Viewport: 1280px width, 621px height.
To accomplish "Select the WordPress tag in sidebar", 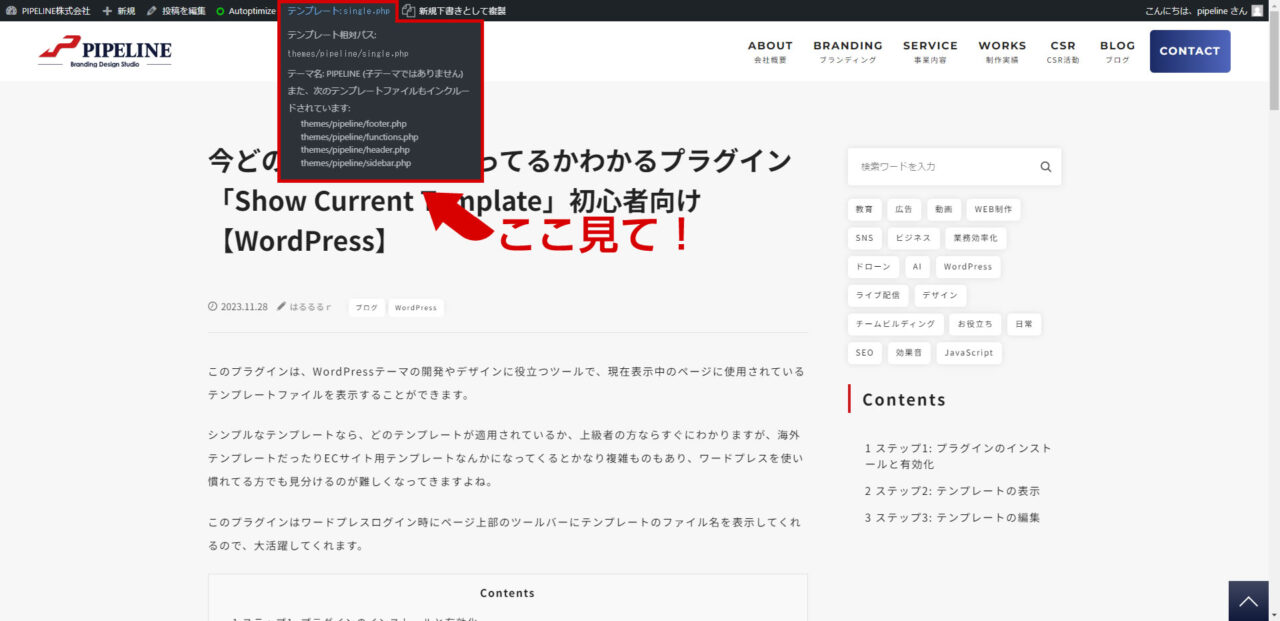I will click(x=968, y=267).
